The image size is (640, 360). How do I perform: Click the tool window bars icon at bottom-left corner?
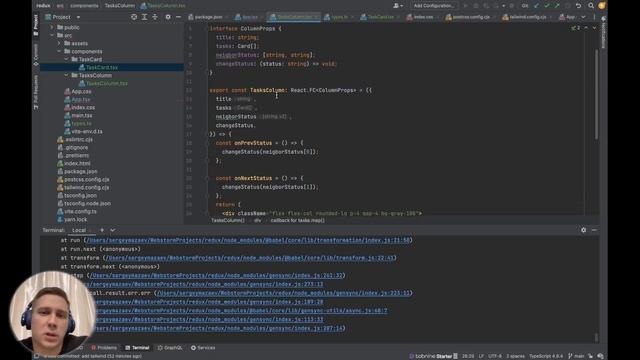tap(36, 356)
